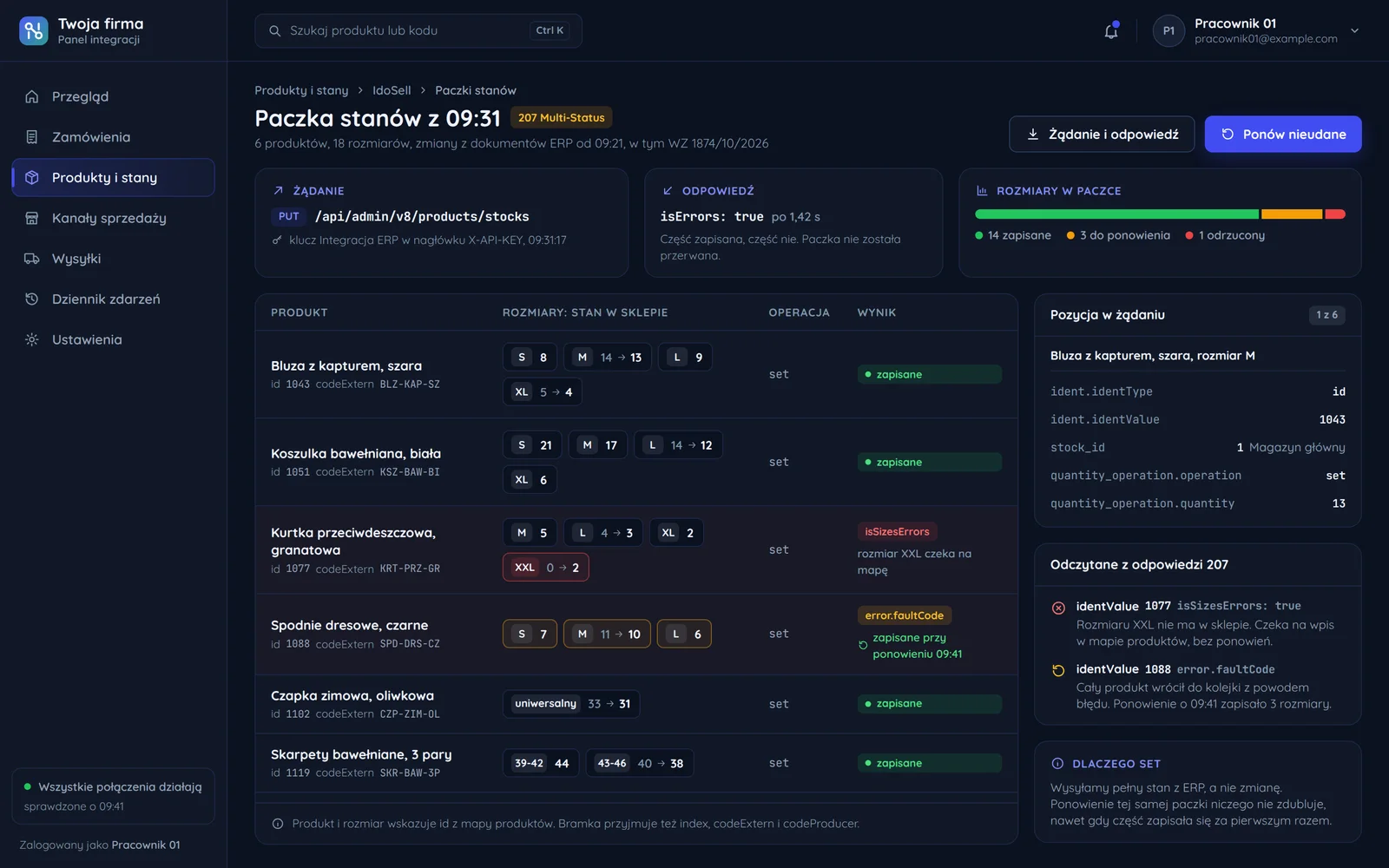Image resolution: width=1389 pixels, height=868 pixels.
Task: Click the Przegląd home icon
Action: click(32, 96)
